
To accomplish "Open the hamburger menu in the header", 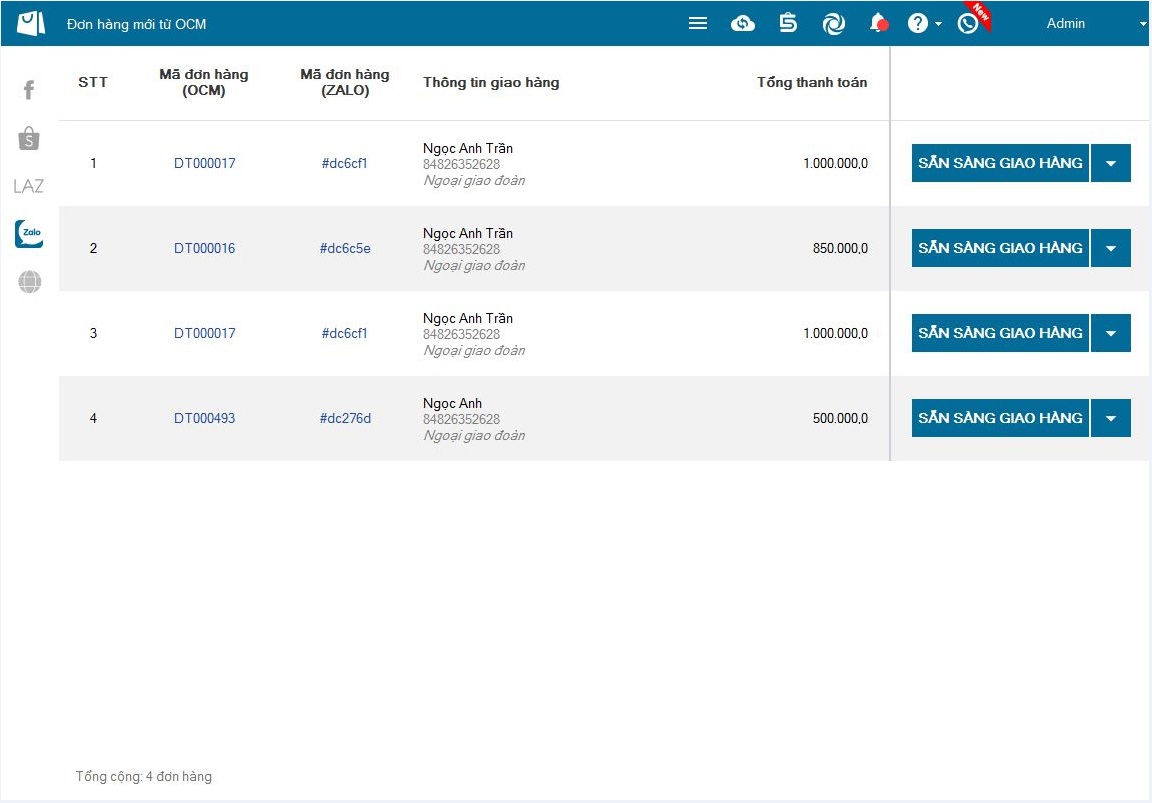I will (x=698, y=23).
